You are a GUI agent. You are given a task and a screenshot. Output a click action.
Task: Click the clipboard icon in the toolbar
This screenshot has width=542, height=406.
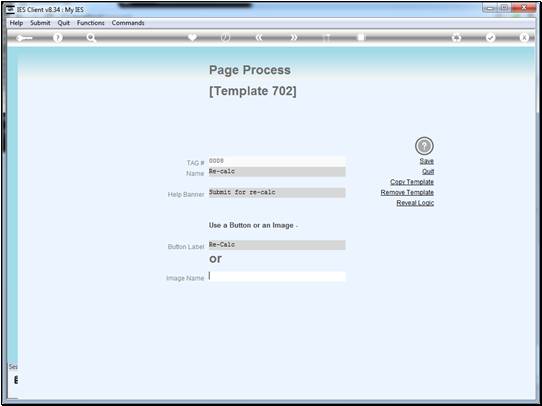pyautogui.click(x=361, y=37)
